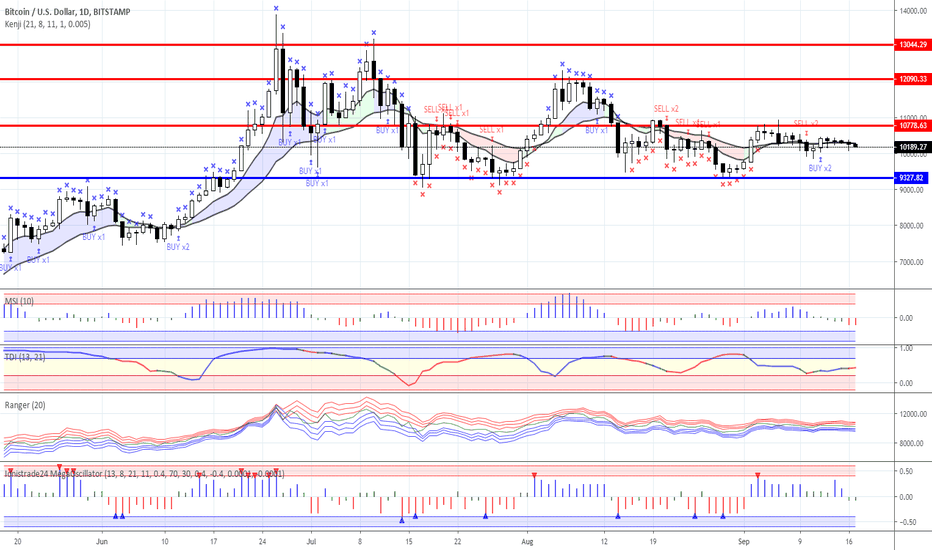The width and height of the screenshot is (932, 550).
Task: Click the 9327.82 blue price label
Action: point(912,178)
